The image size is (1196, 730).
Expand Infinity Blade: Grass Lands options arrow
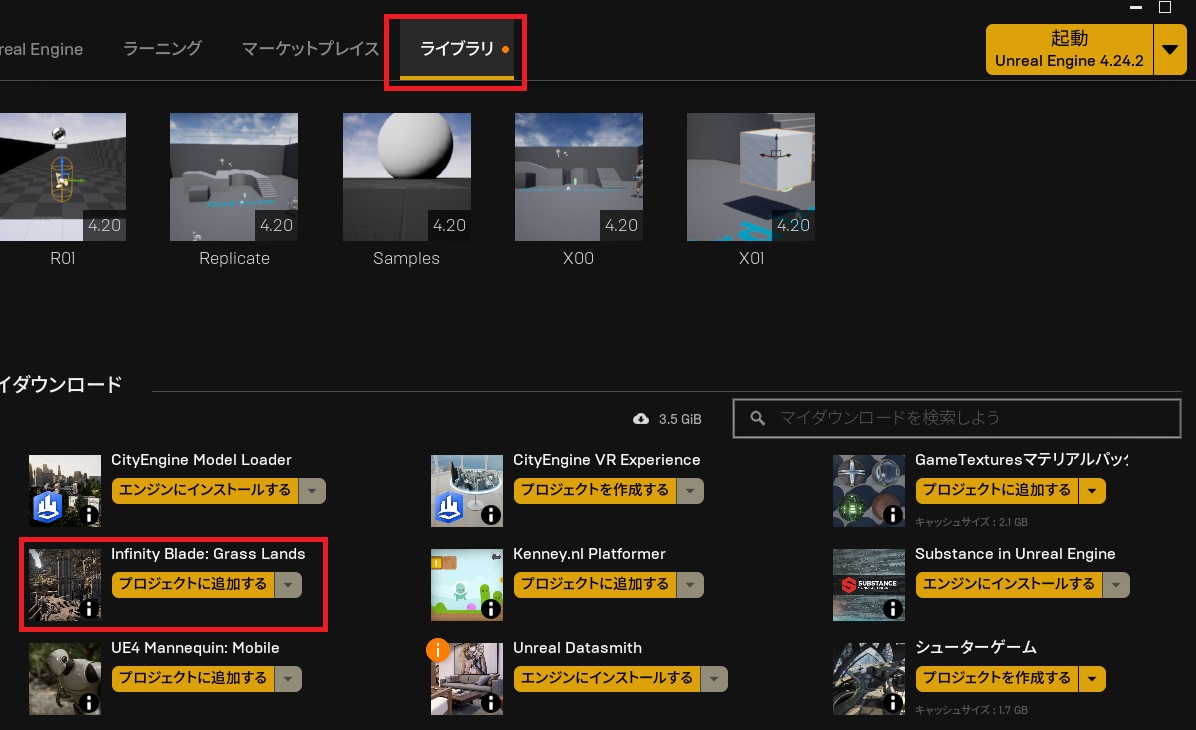click(288, 584)
